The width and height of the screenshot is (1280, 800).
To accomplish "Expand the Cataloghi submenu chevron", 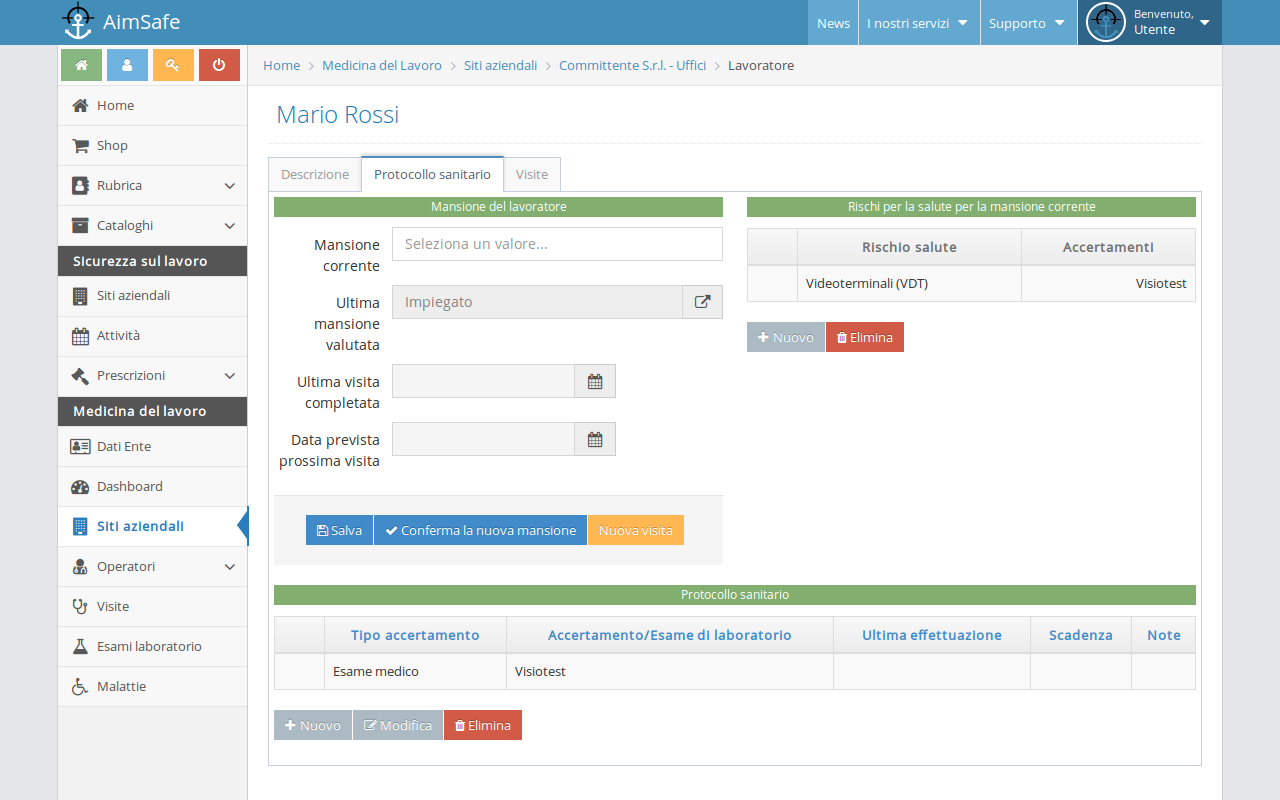I will point(230,226).
